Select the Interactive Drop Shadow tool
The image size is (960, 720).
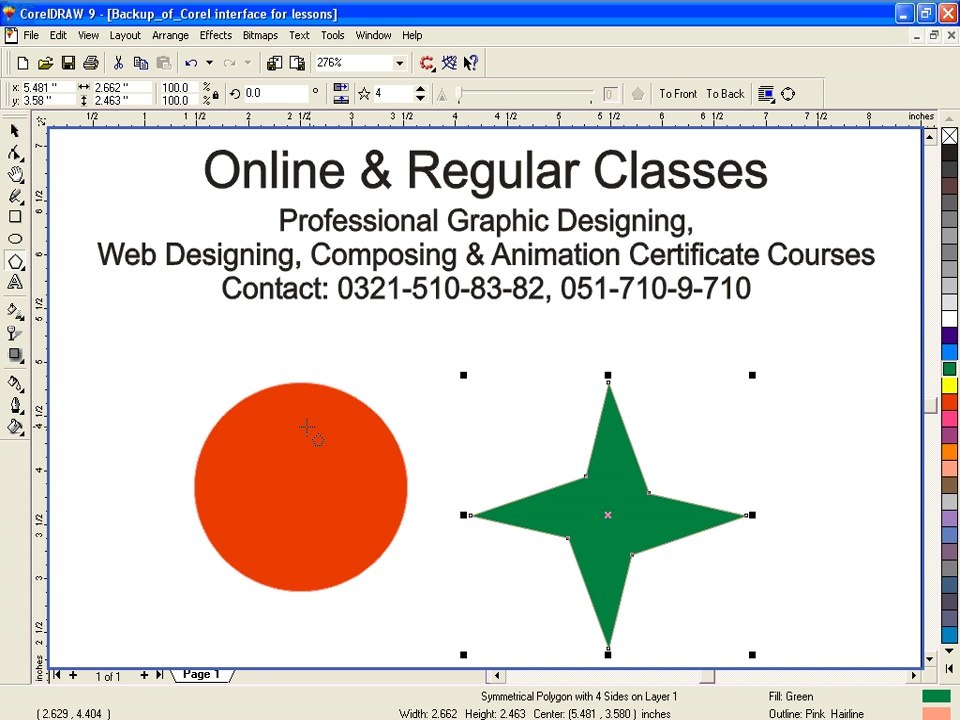15,355
